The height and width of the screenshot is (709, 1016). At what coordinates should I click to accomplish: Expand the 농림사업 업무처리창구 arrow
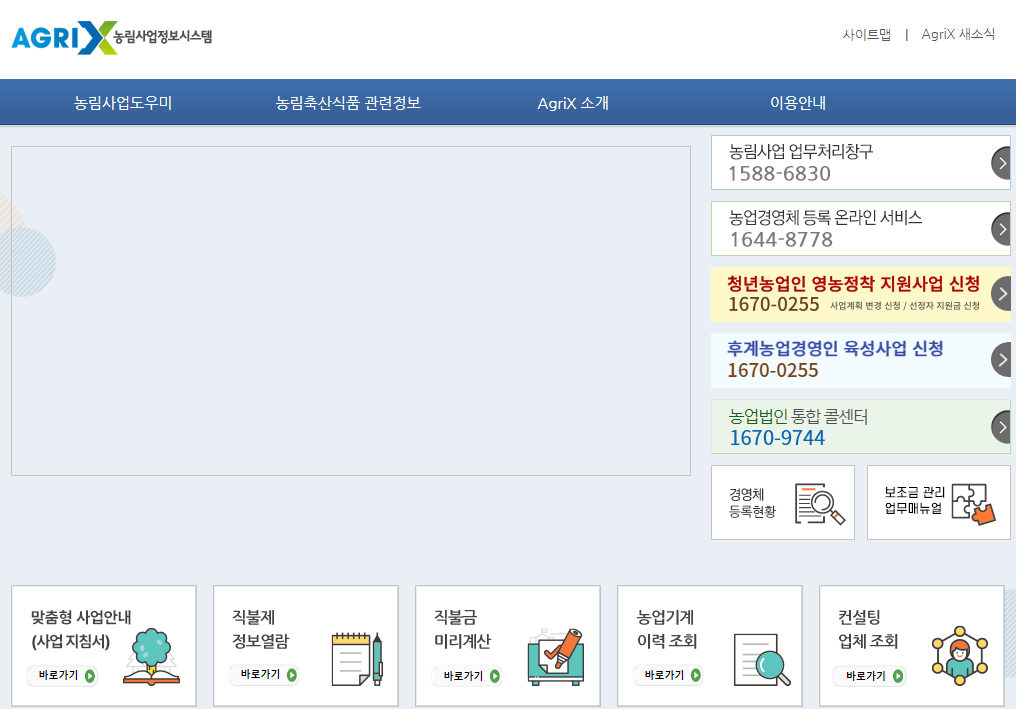(x=1001, y=163)
